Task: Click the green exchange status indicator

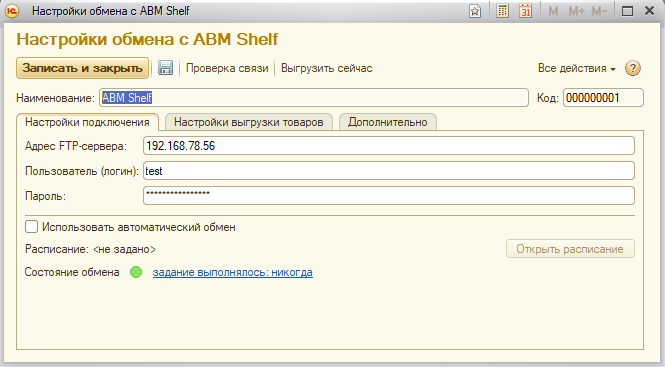Action: tap(136, 272)
